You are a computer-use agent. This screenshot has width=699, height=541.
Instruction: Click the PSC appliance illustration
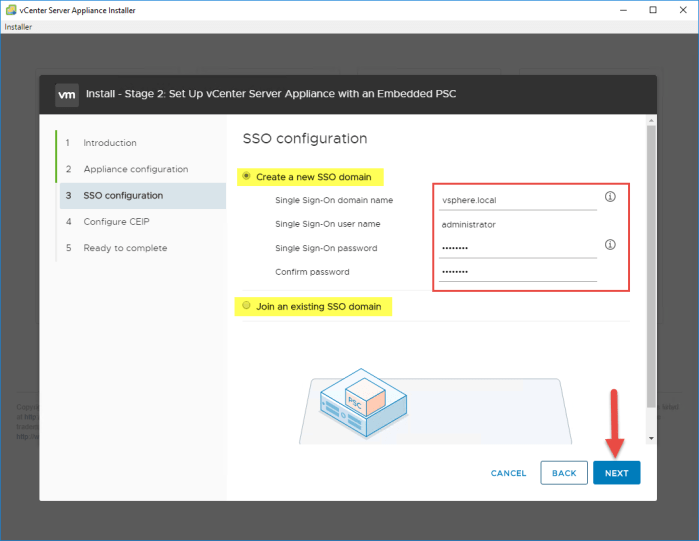363,403
